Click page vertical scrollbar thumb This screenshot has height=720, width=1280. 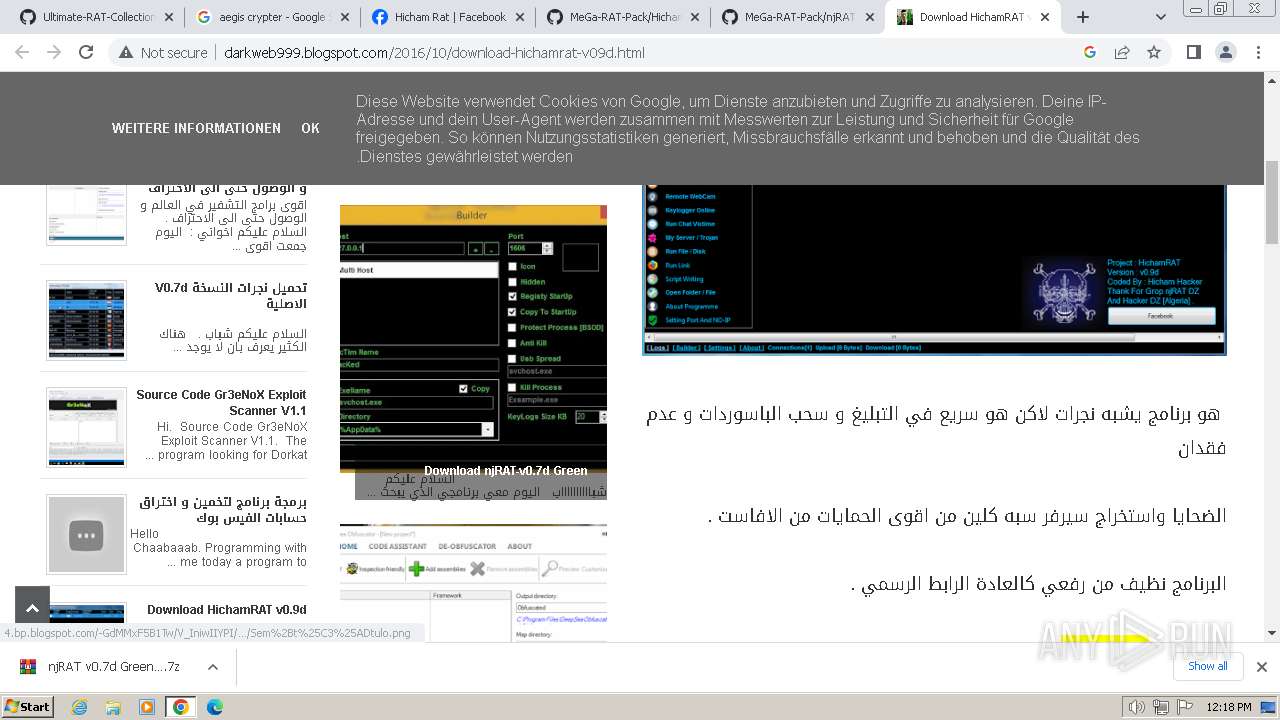point(1272,202)
